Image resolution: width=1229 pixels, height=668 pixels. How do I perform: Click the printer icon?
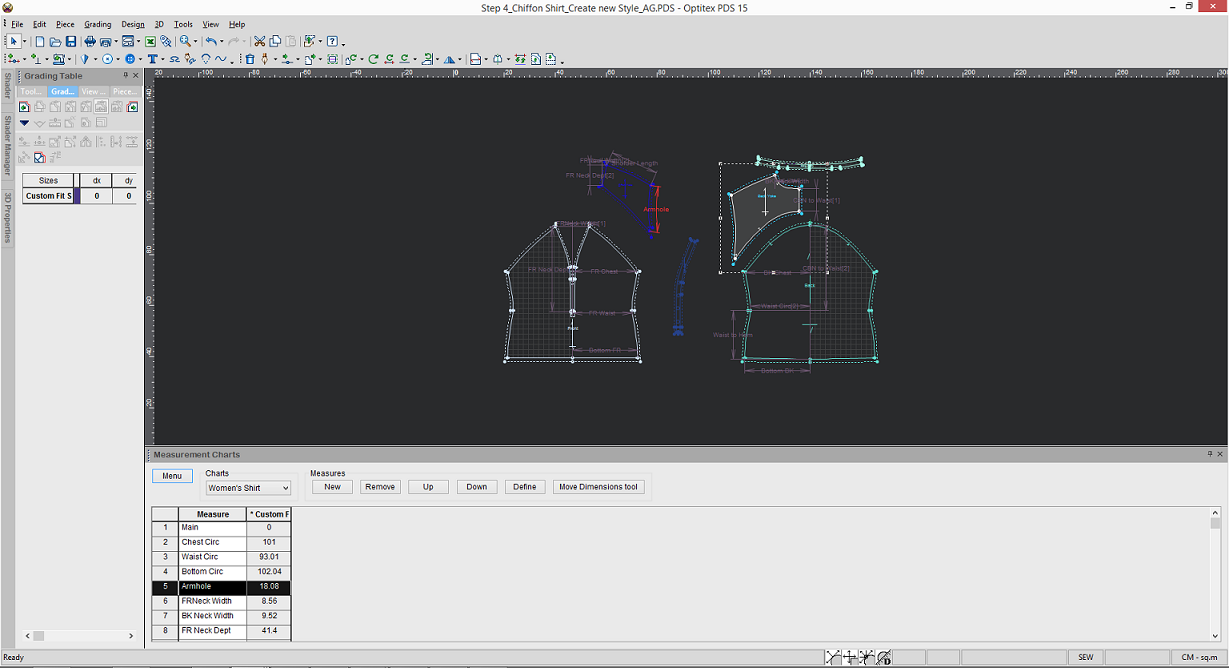click(x=90, y=41)
